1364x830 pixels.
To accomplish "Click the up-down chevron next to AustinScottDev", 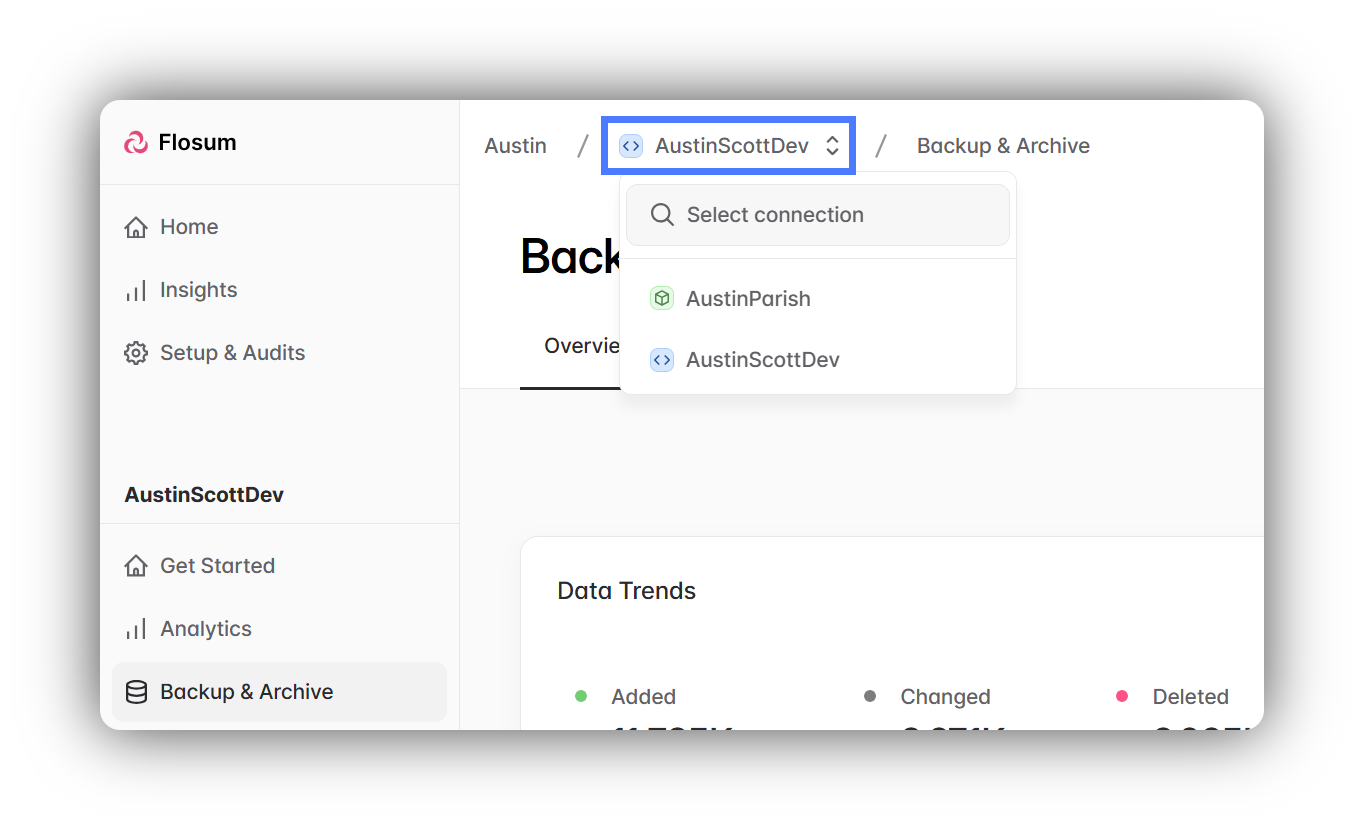I will 832,146.
